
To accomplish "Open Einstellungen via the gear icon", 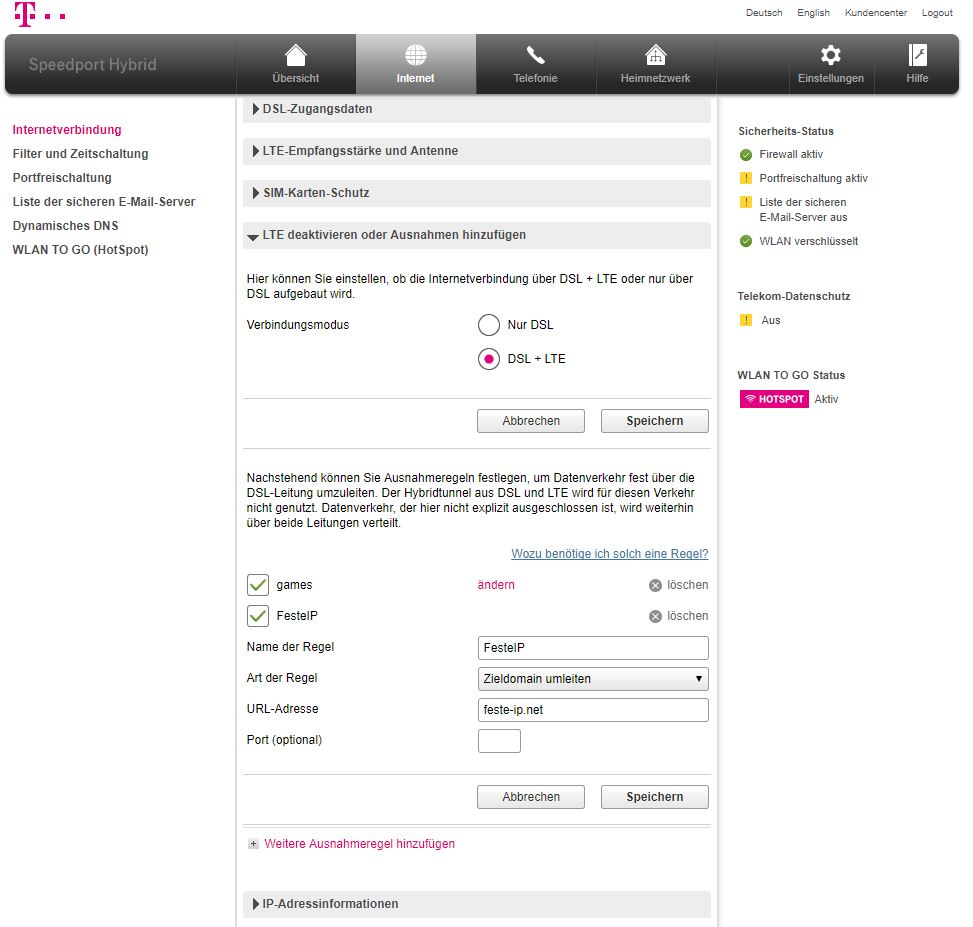I will 830,56.
